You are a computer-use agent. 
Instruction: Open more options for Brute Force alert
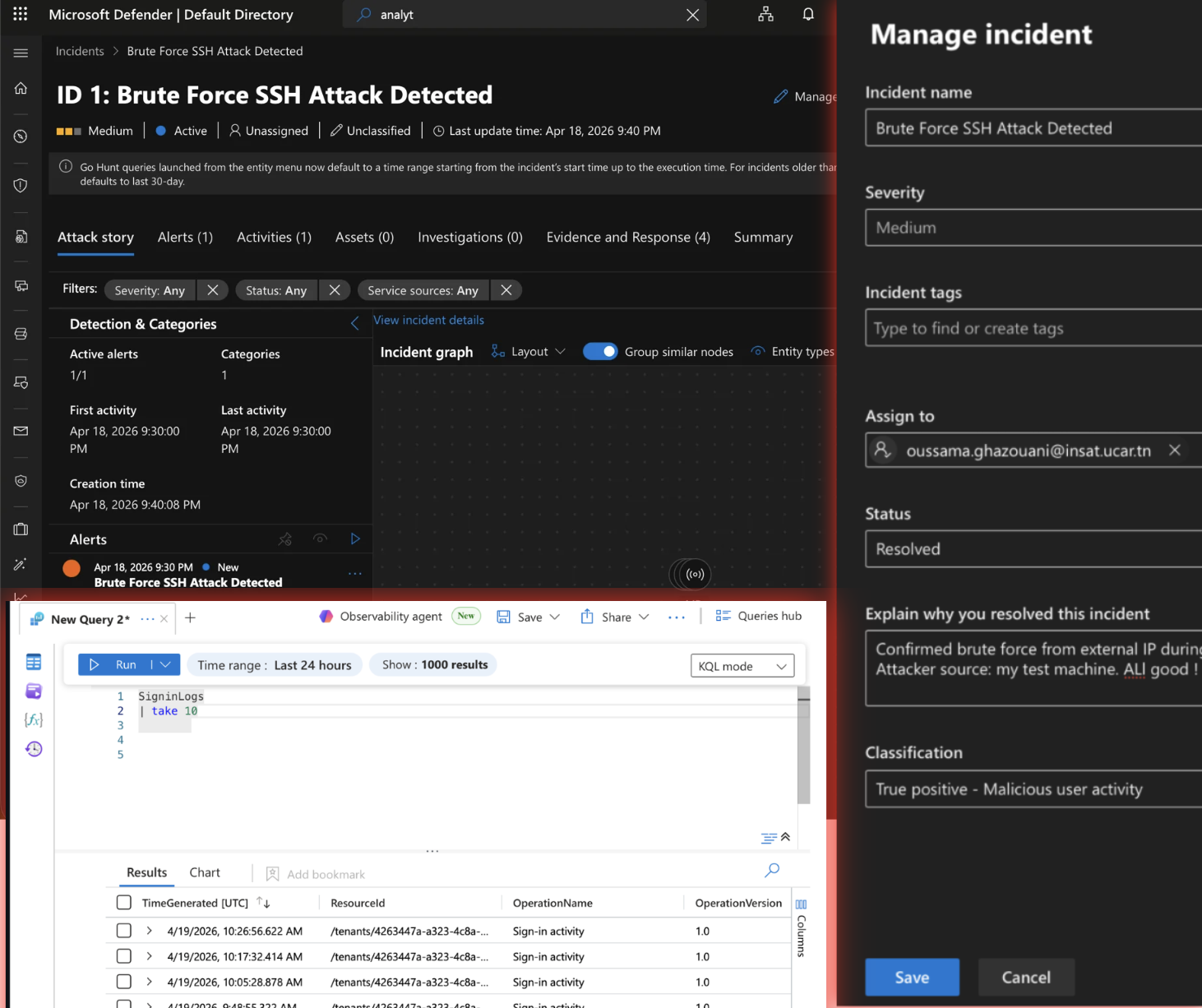point(355,574)
